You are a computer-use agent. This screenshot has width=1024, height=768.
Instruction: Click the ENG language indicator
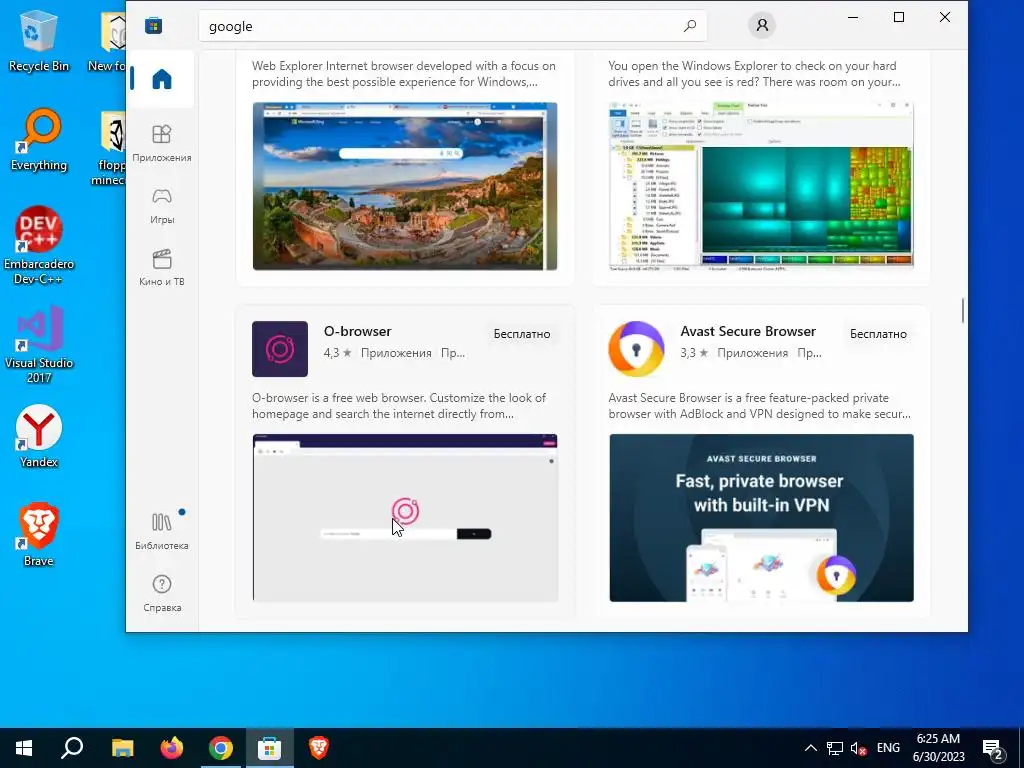coord(888,748)
